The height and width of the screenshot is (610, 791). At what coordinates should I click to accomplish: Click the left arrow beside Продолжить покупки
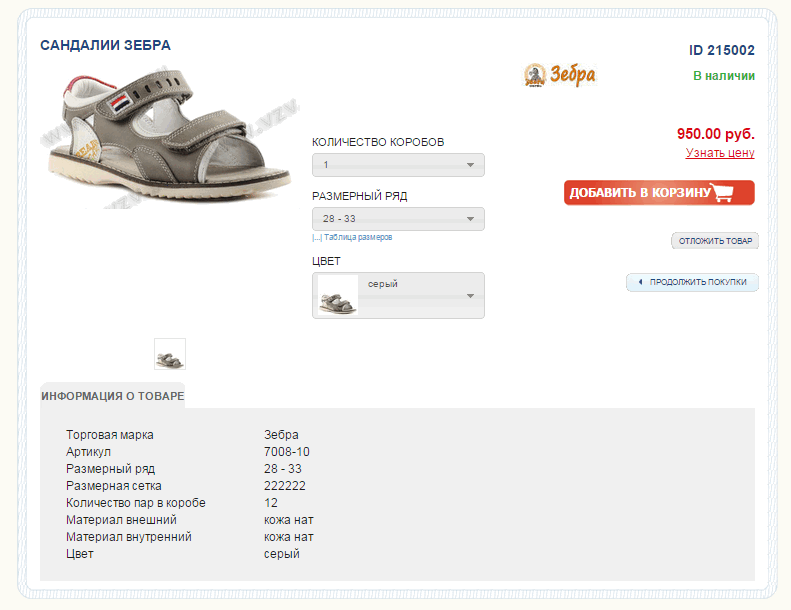coord(640,282)
